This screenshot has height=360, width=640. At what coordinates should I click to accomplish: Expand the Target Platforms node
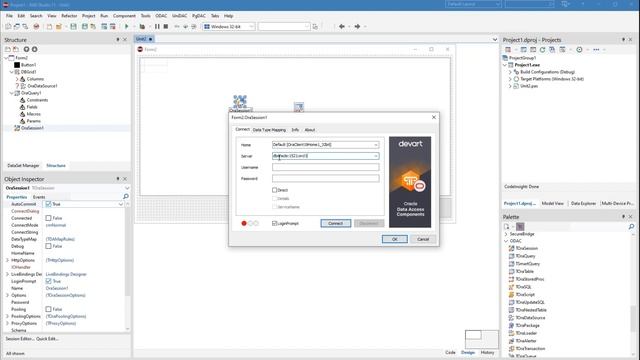coord(510,79)
